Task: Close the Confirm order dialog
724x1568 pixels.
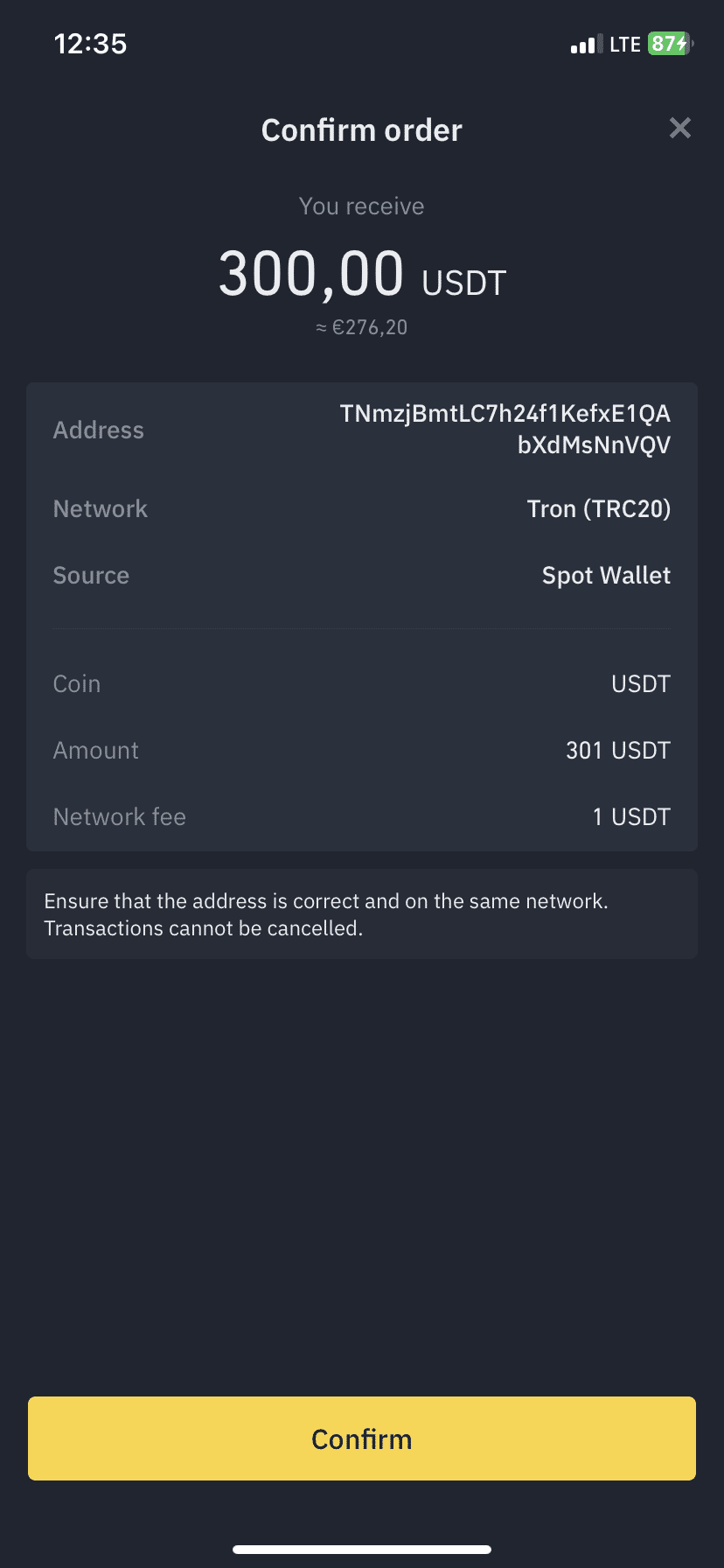Action: pos(679,129)
